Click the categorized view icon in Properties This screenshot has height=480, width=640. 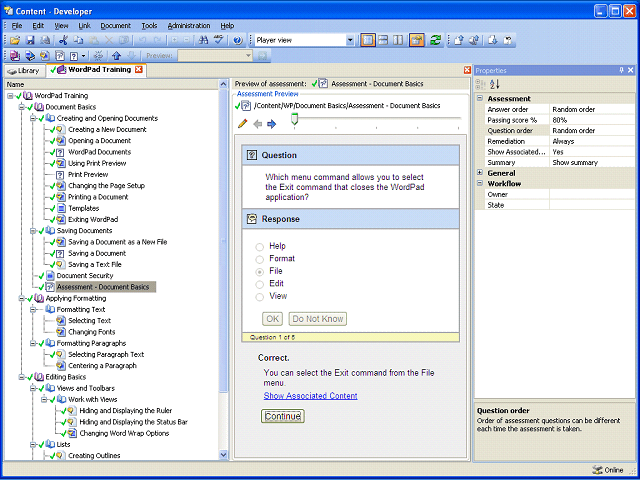click(480, 84)
